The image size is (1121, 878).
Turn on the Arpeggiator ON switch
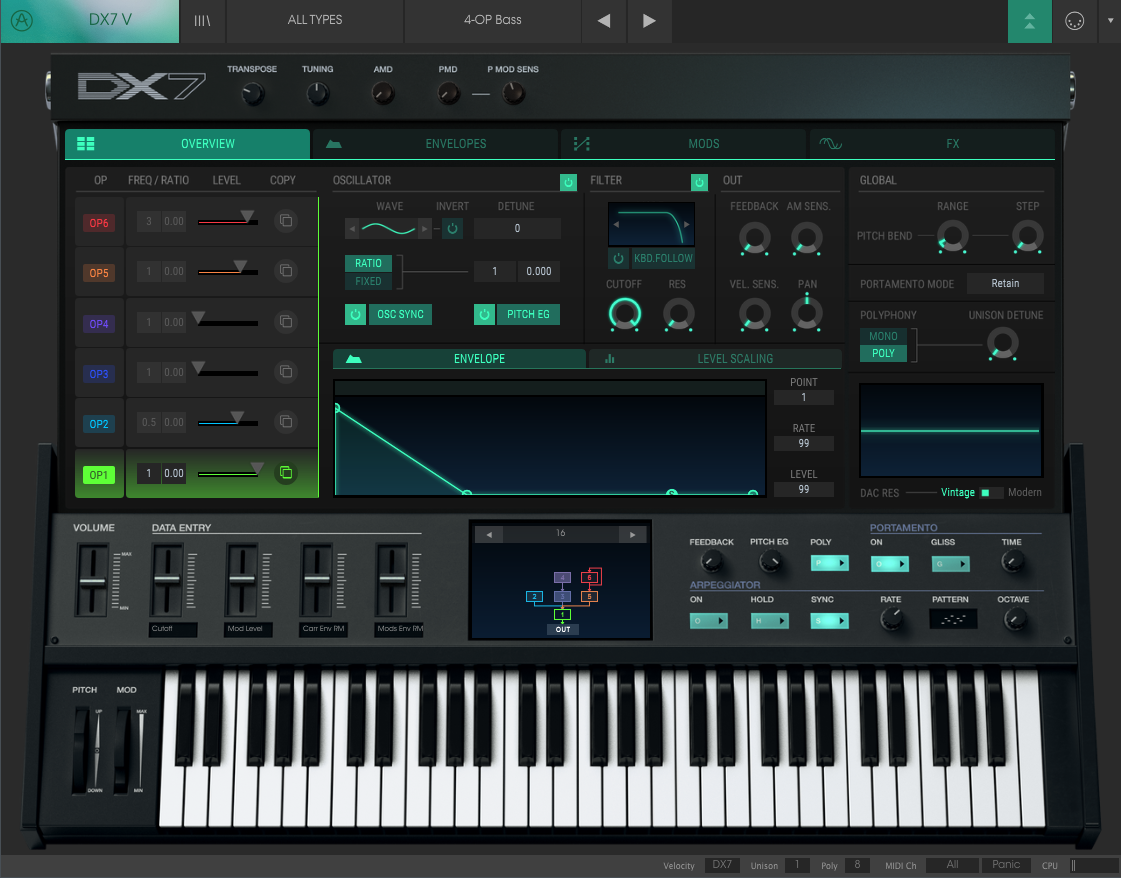tap(709, 620)
